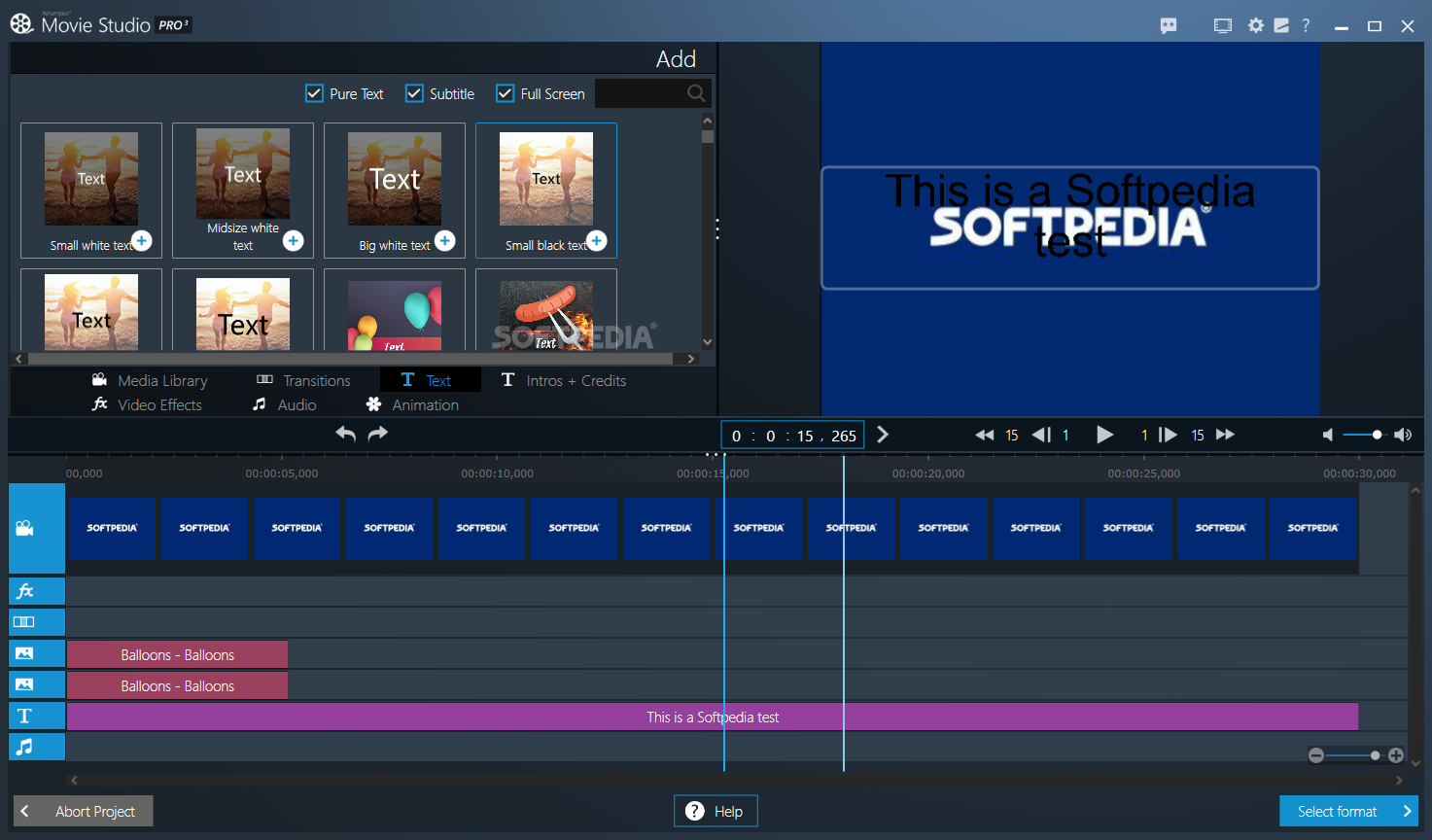Add the Midsize white text template

[x=294, y=240]
